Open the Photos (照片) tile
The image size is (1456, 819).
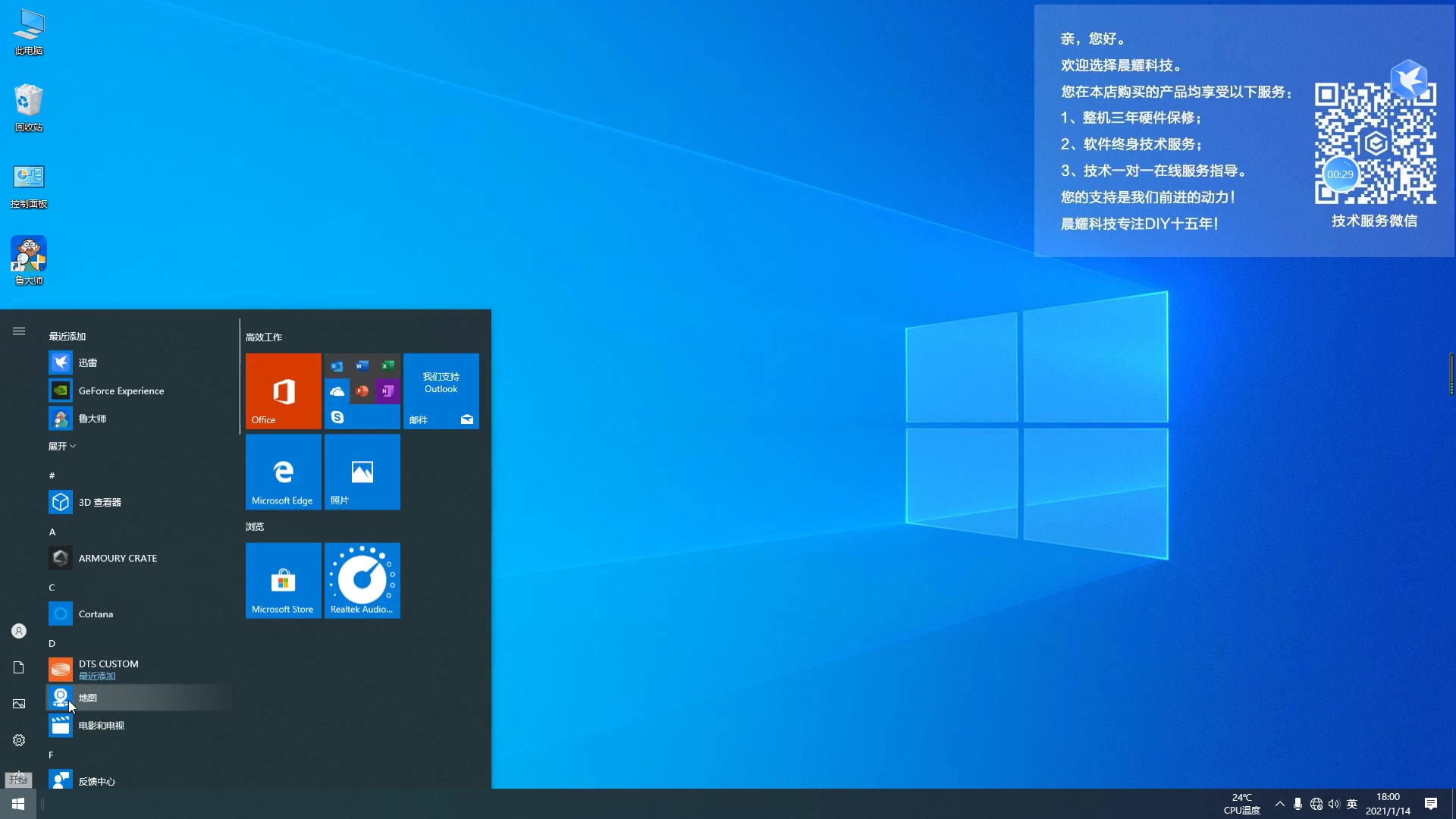pos(362,471)
